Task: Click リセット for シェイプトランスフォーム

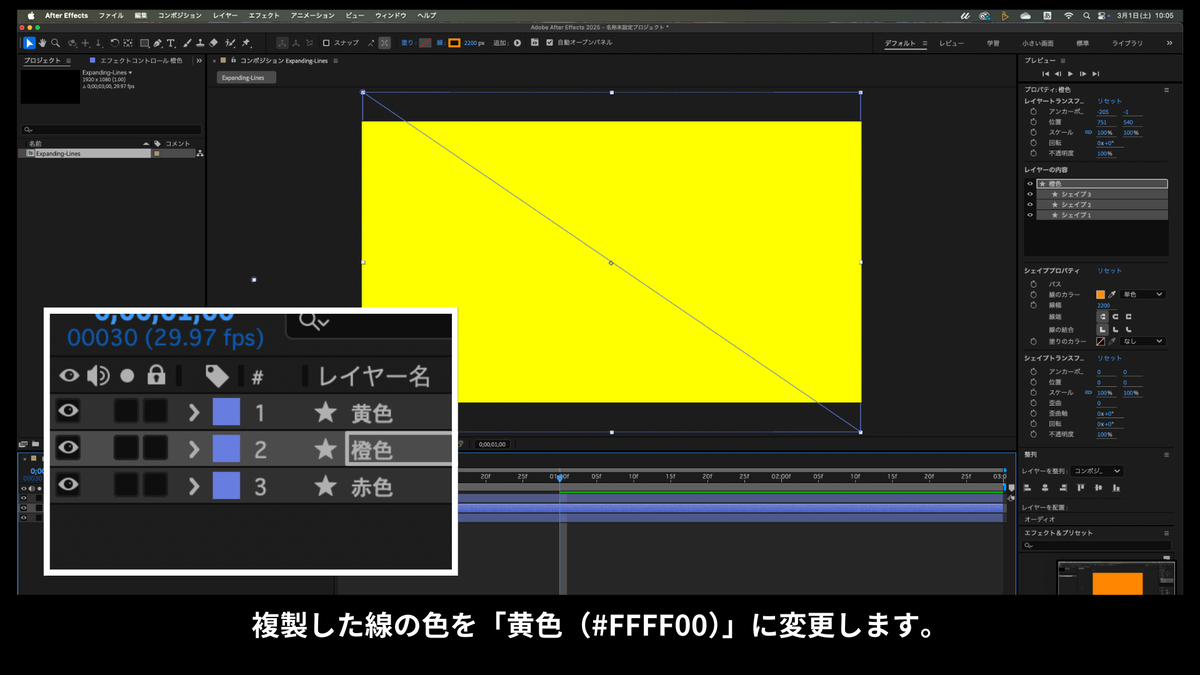Action: click(x=1109, y=358)
